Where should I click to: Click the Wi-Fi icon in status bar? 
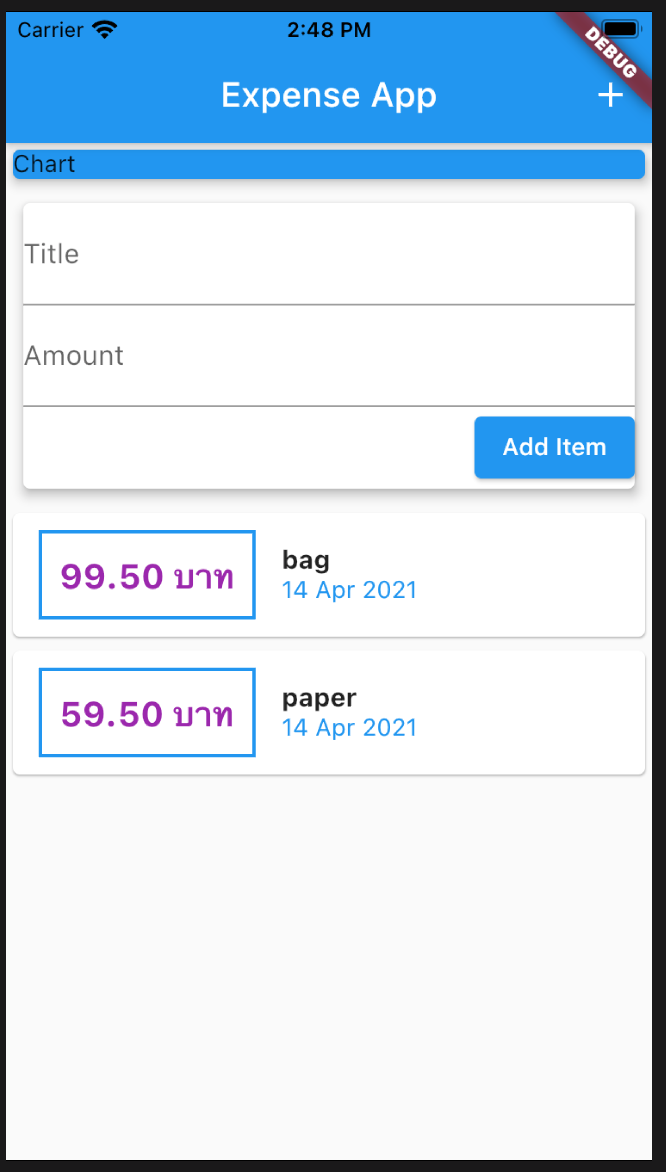point(103,30)
